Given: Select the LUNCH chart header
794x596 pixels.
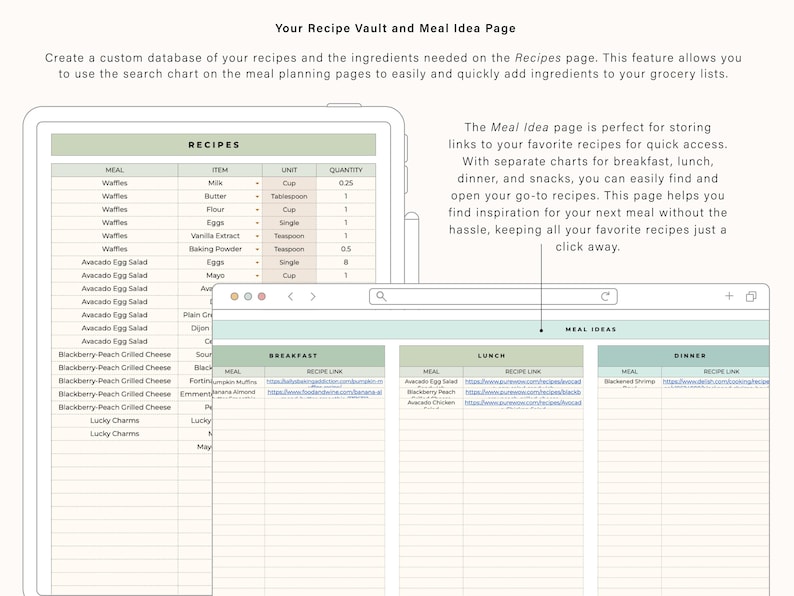Looking at the screenshot, I should tap(491, 356).
